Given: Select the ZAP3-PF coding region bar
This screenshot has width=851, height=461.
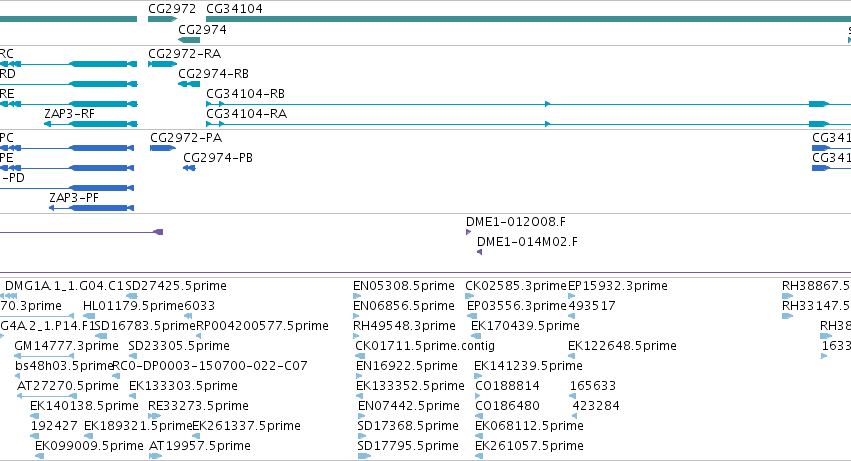Looking at the screenshot, I should [x=101, y=208].
